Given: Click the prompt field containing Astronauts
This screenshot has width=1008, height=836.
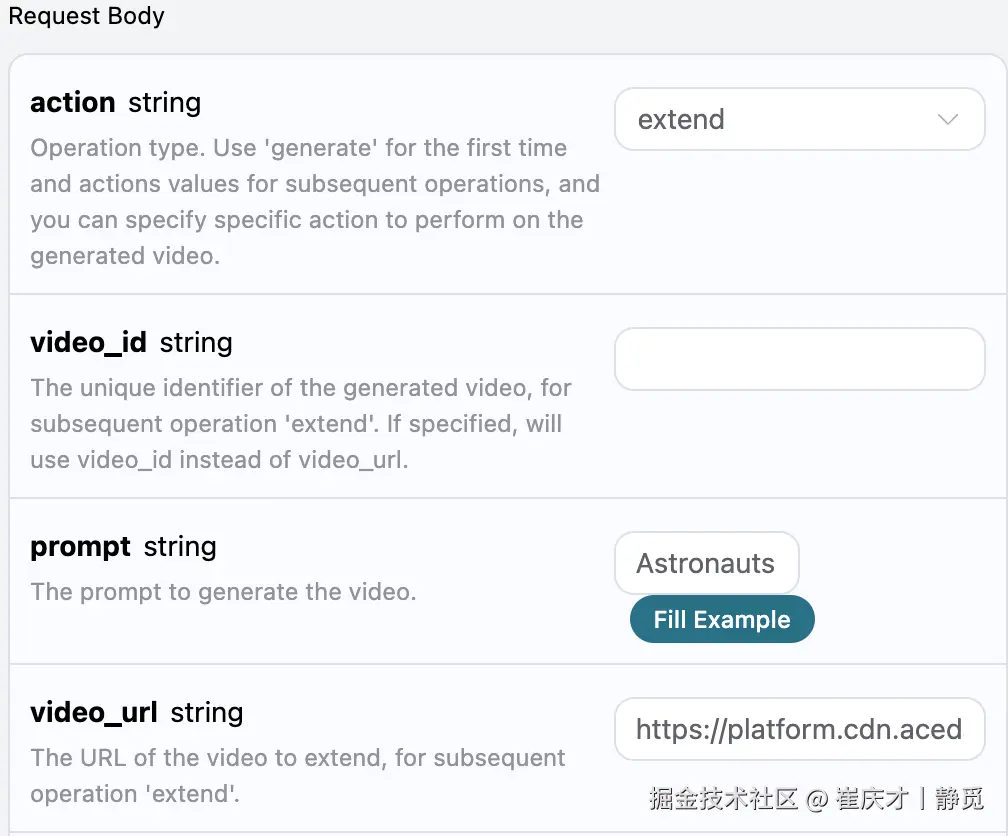Looking at the screenshot, I should pos(706,563).
